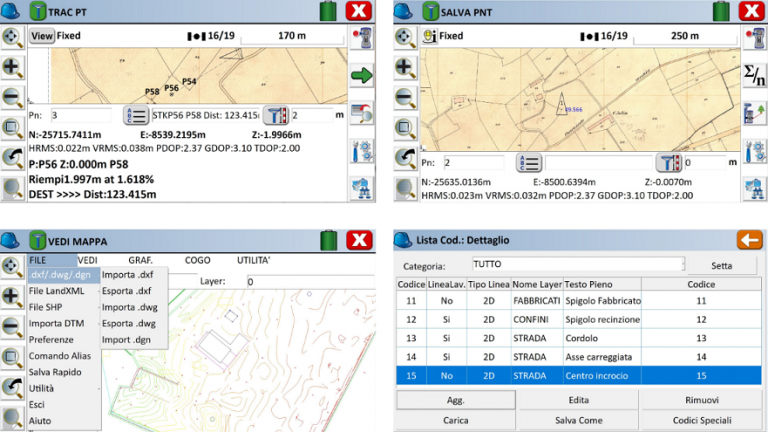Click Rimuovi button
This screenshot has width=768, height=432.
pyautogui.click(x=702, y=400)
